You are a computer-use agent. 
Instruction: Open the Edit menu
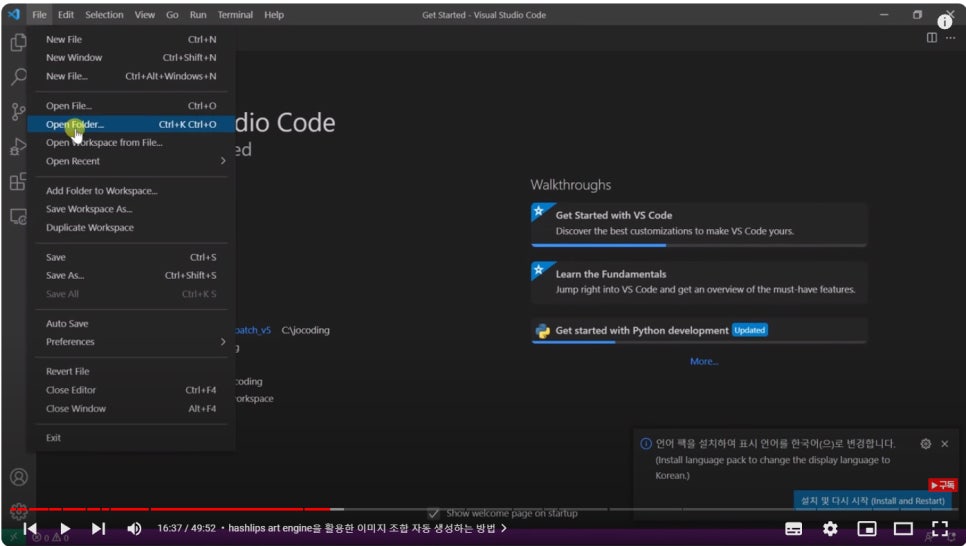(65, 15)
